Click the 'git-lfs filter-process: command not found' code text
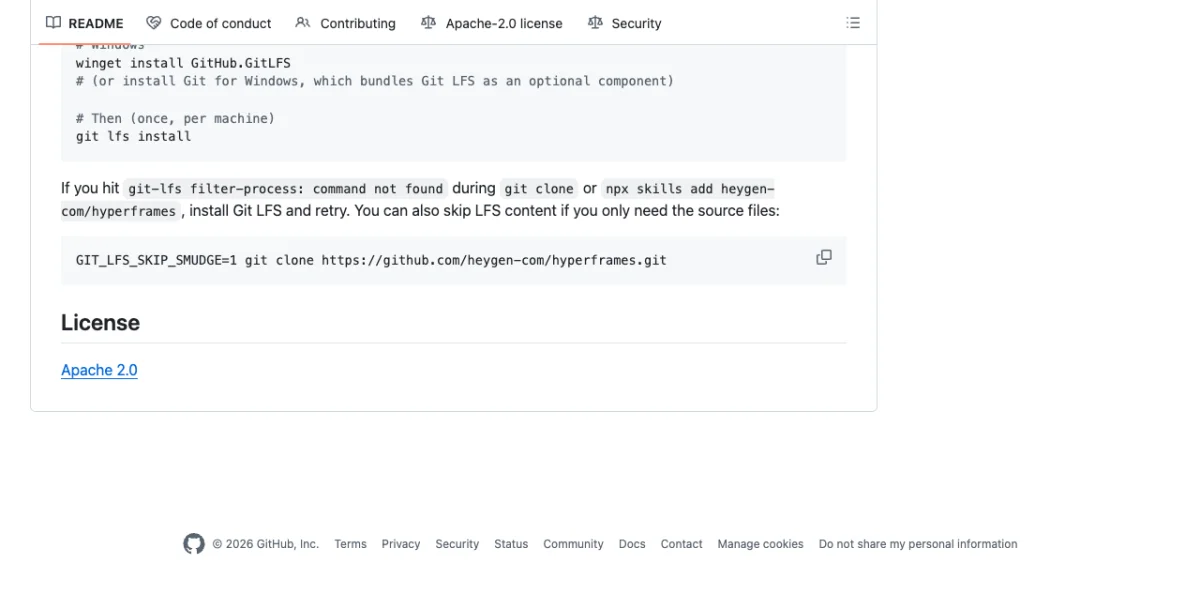This screenshot has width=1200, height=594. [285, 188]
